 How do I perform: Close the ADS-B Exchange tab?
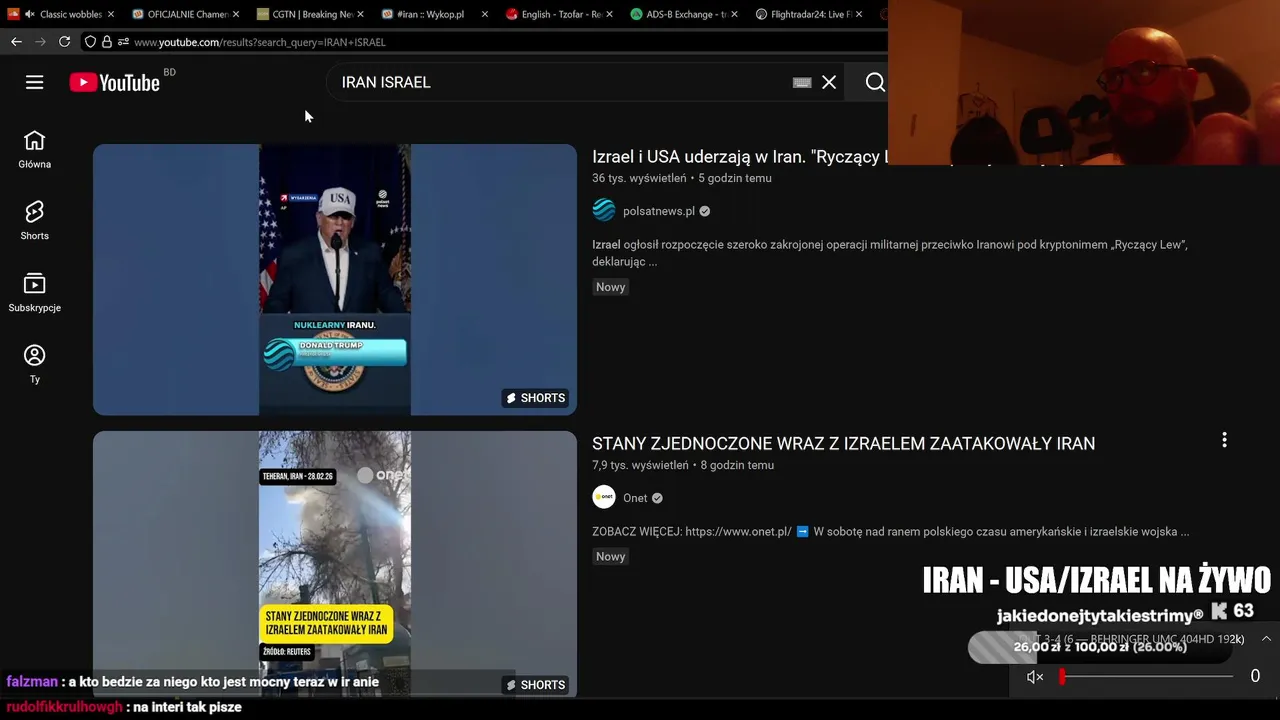[x=735, y=14]
